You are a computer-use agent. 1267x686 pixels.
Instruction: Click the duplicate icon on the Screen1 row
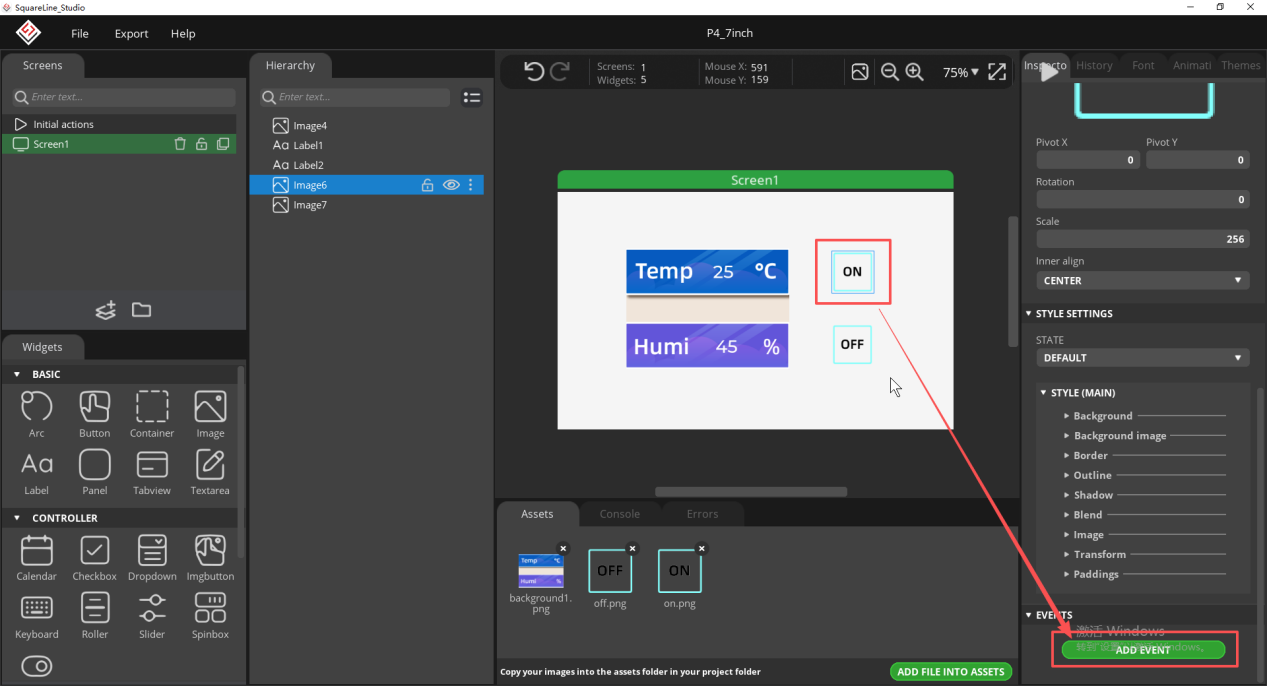(223, 144)
